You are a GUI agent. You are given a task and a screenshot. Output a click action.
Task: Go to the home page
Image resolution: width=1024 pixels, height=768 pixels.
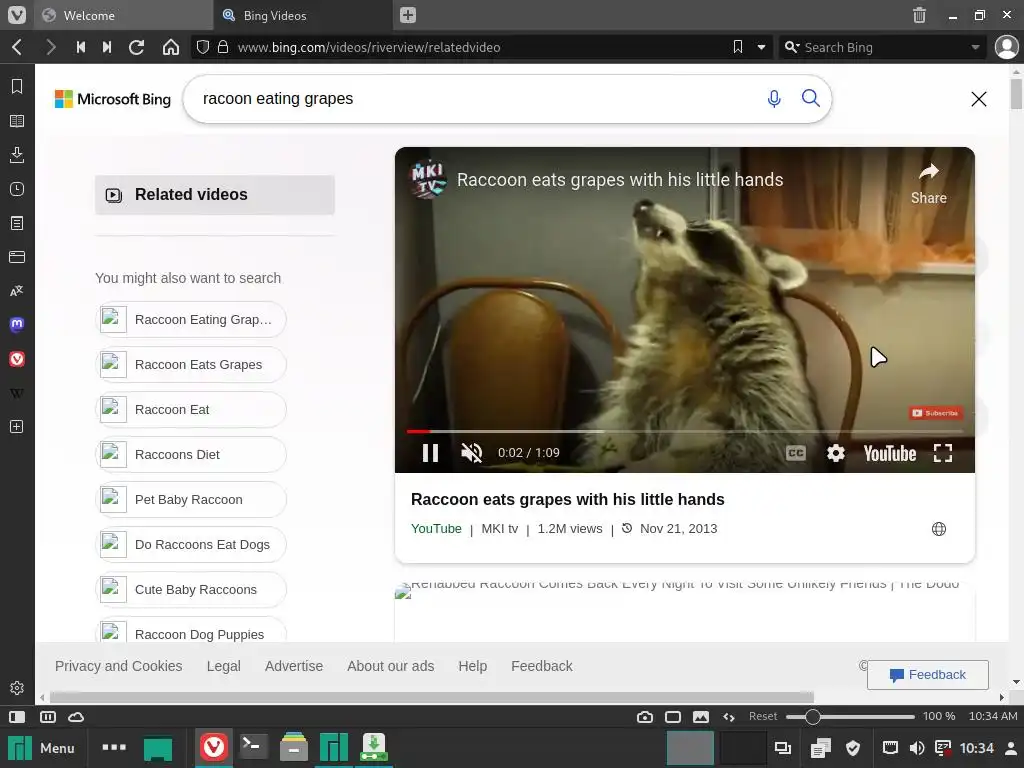[x=170, y=47]
